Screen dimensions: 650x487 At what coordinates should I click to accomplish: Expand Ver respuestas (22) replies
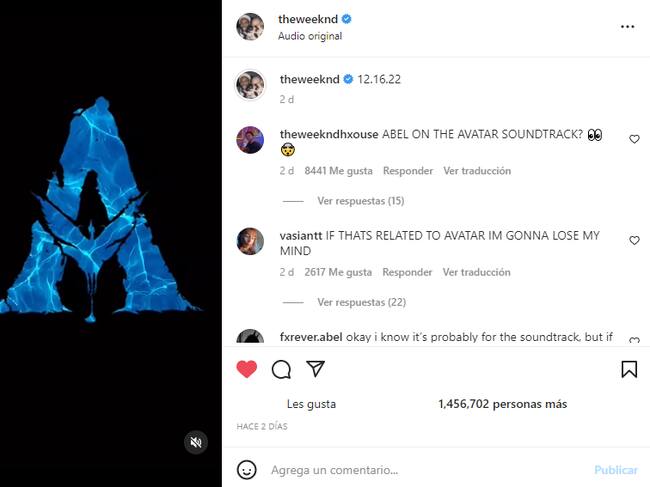tap(361, 302)
